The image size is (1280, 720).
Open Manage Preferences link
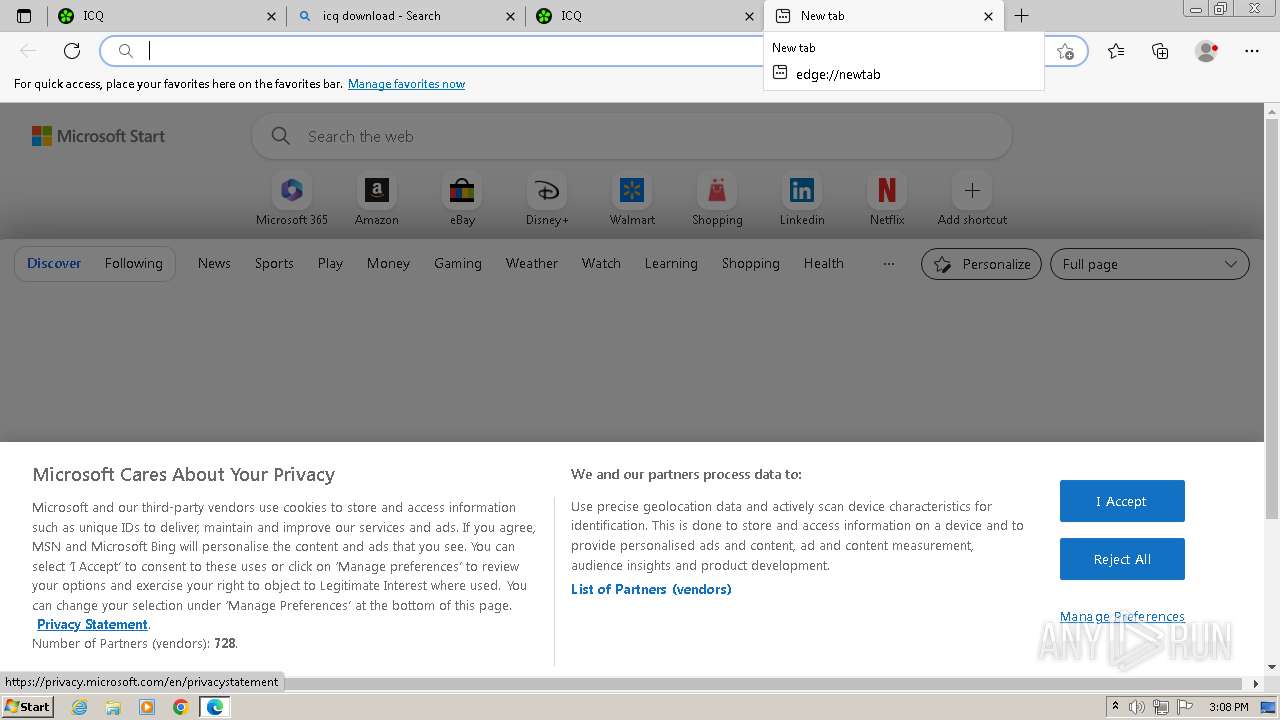click(x=1122, y=616)
